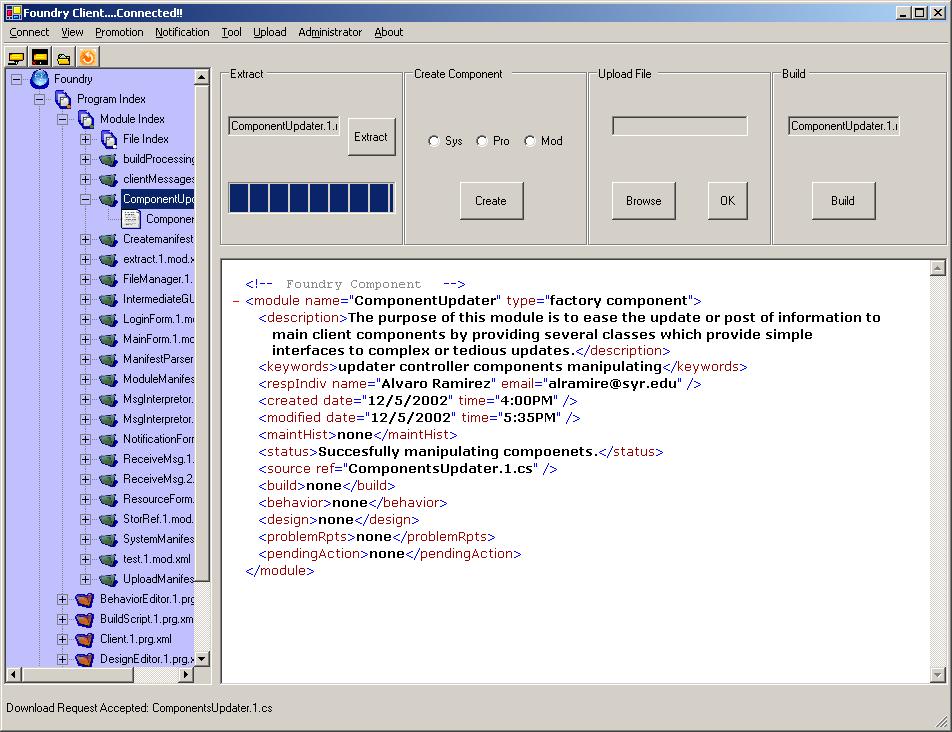952x732 pixels.
Task: Click the first yellow monitor toolbar icon
Action: click(16, 58)
